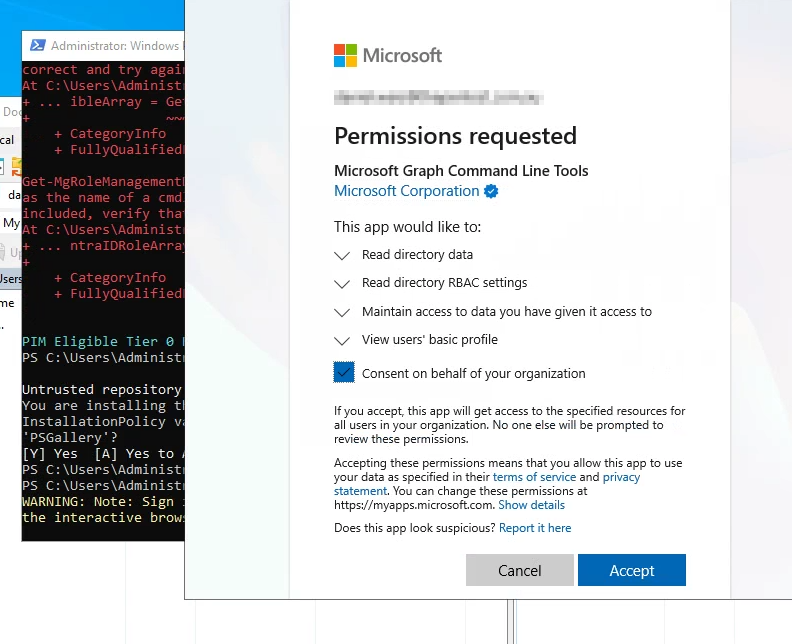This screenshot has width=792, height=644.
Task: Click the 'Permissions requested' heading
Action: point(455,136)
